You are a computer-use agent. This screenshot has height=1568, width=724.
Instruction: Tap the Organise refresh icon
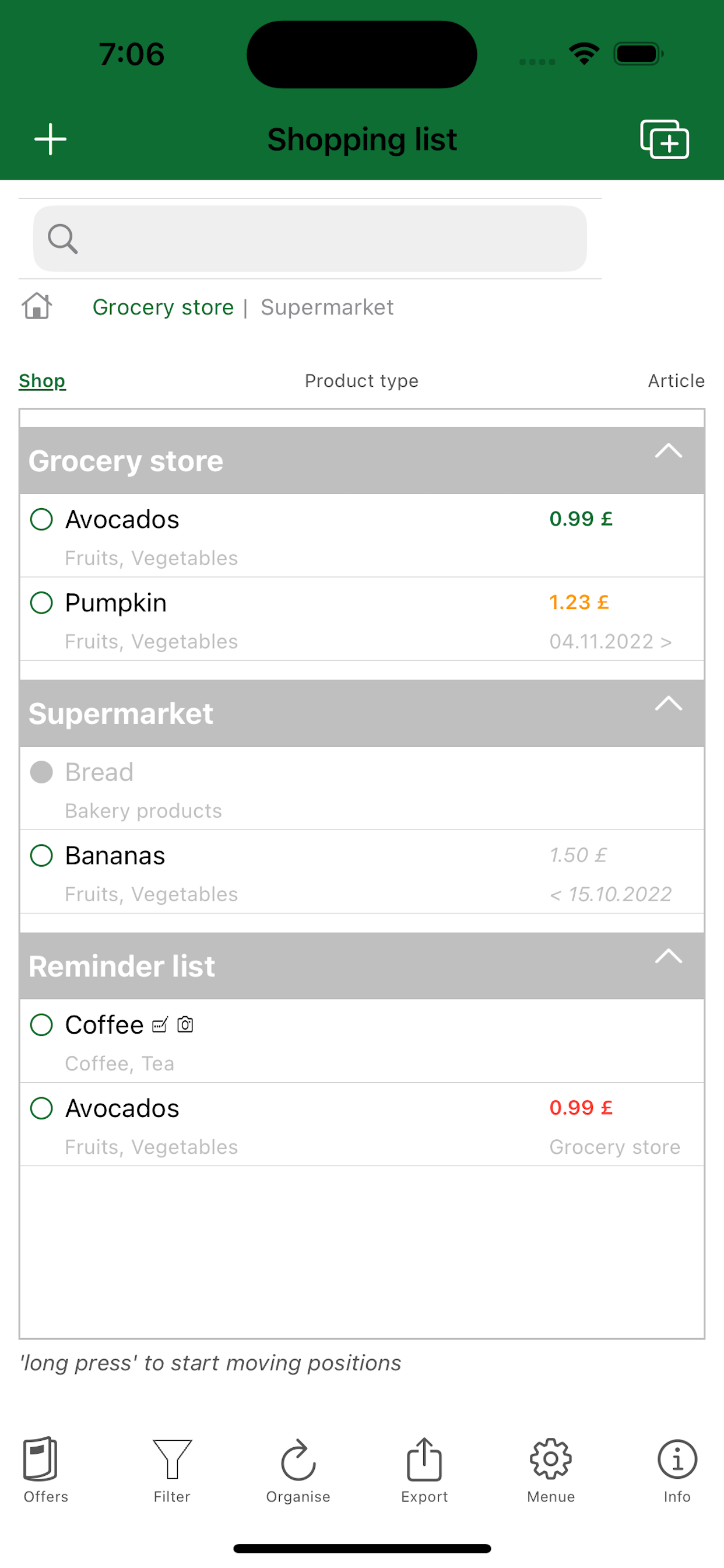(298, 1459)
